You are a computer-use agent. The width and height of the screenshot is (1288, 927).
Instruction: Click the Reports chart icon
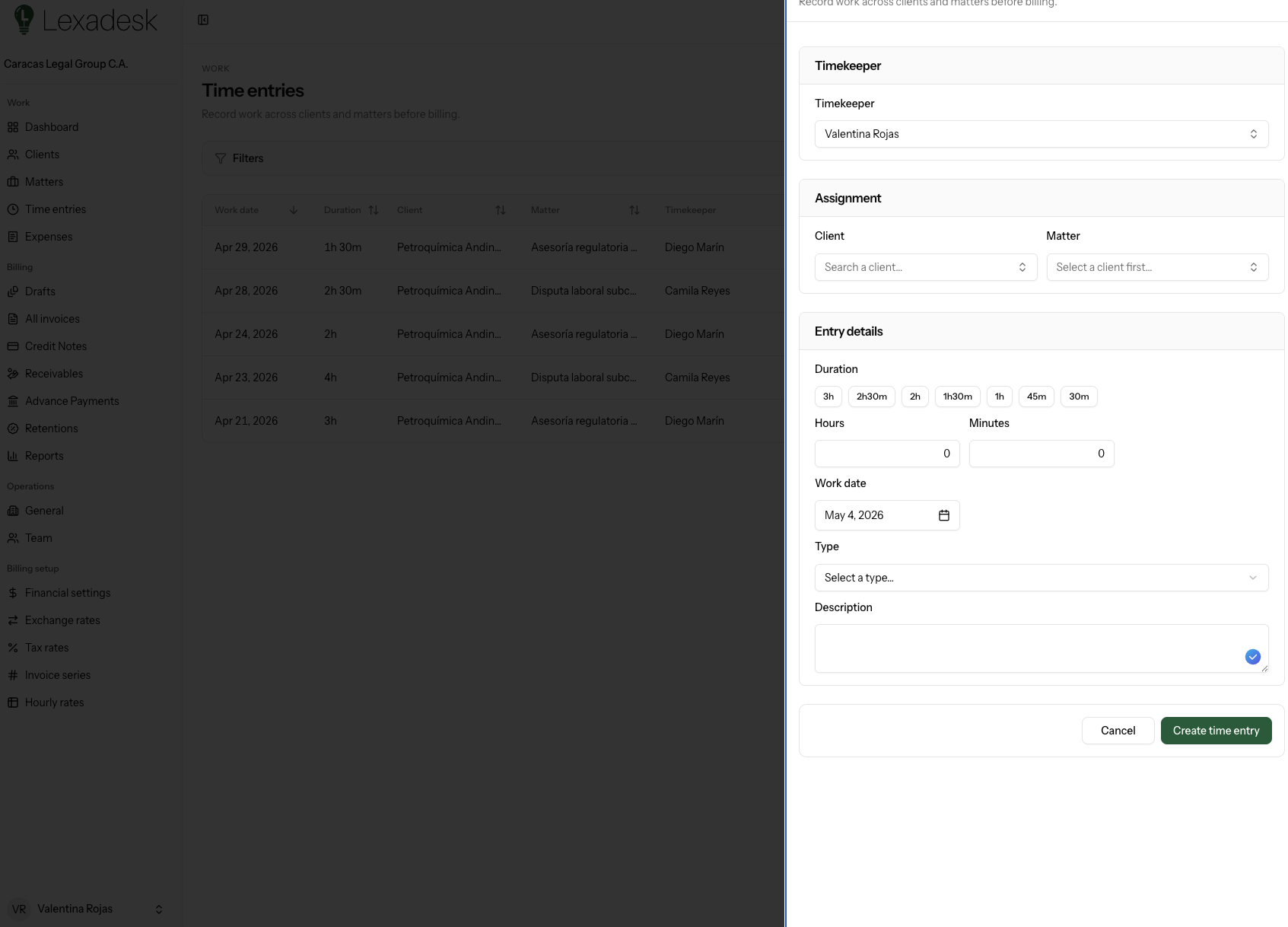(13, 456)
